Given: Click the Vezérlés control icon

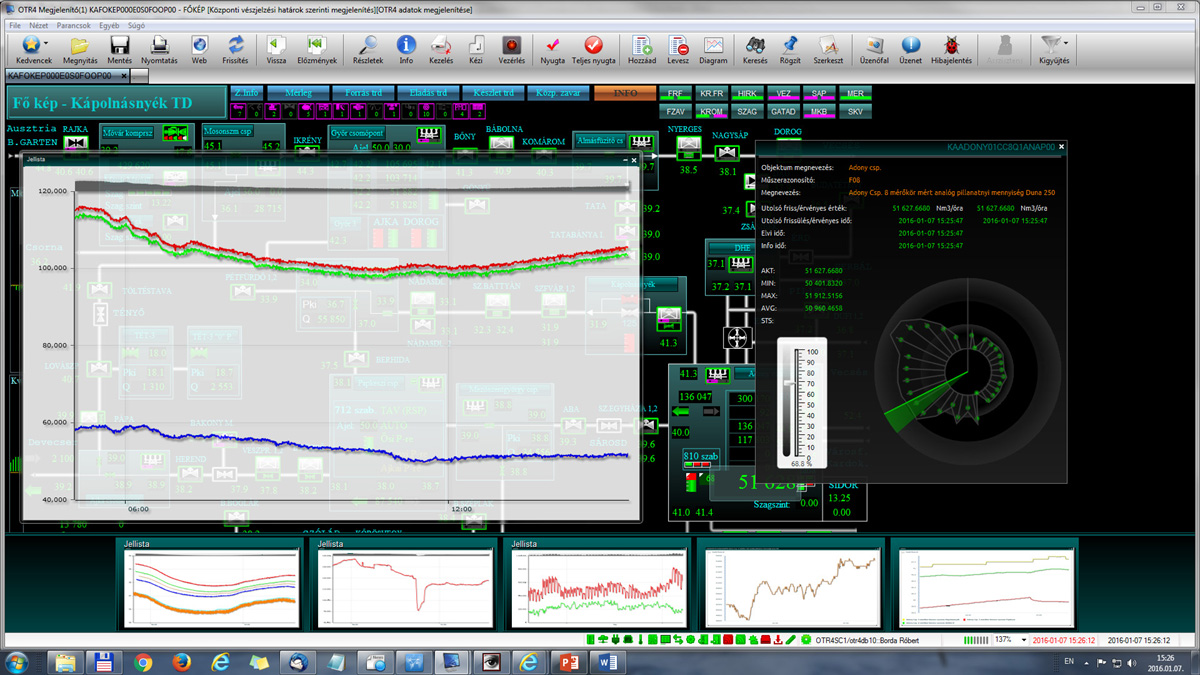Looking at the screenshot, I should [x=512, y=49].
